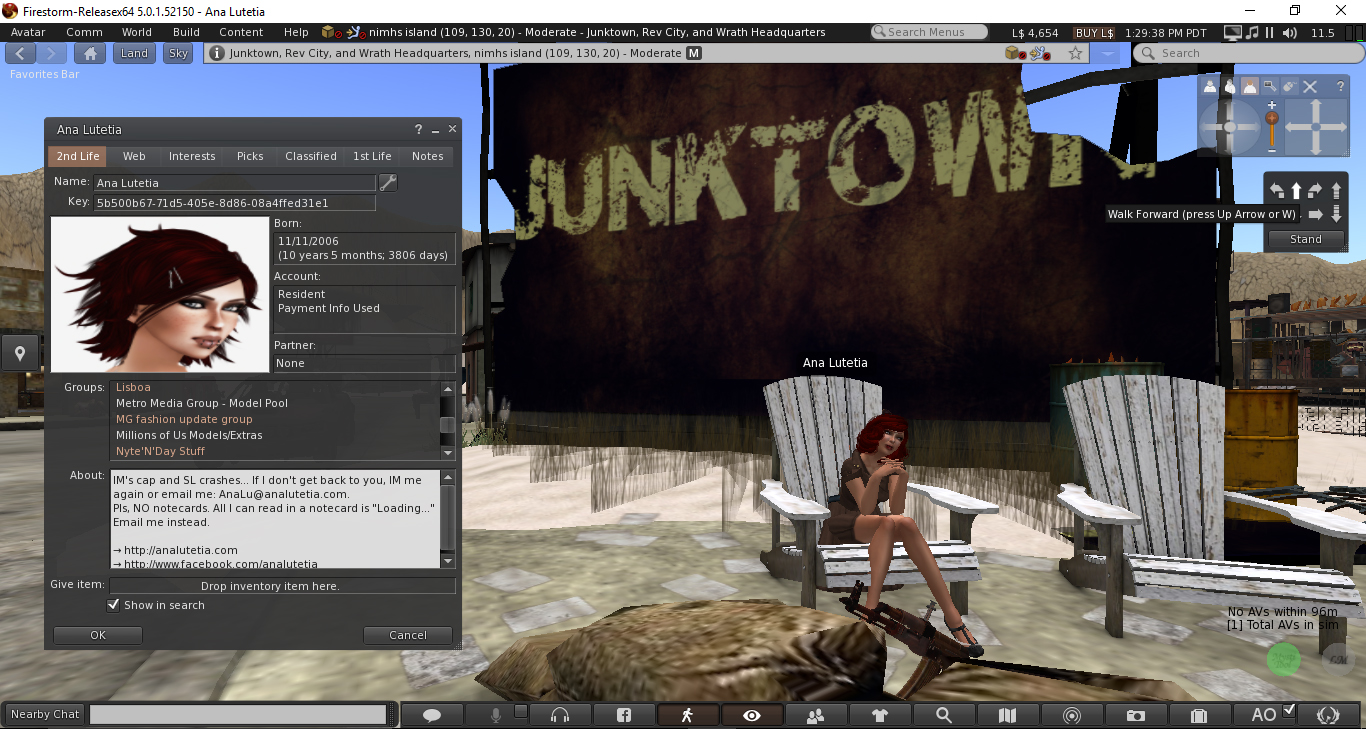Click OK in the profile window
This screenshot has width=1366, height=729.
[x=98, y=635]
